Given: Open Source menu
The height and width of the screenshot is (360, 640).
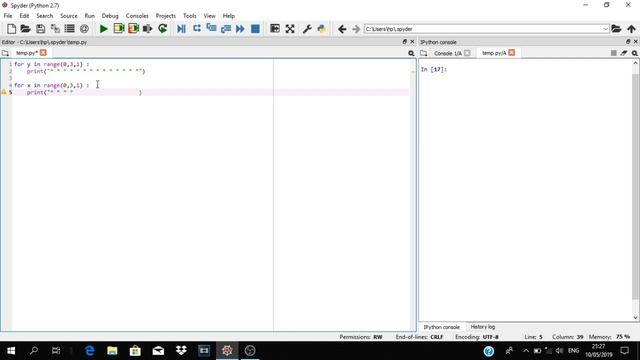Looking at the screenshot, I should point(69,16).
